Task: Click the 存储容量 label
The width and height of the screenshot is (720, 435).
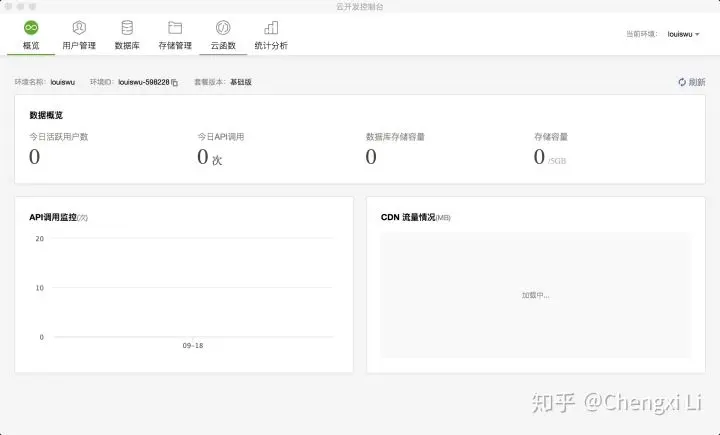Action: 551,137
